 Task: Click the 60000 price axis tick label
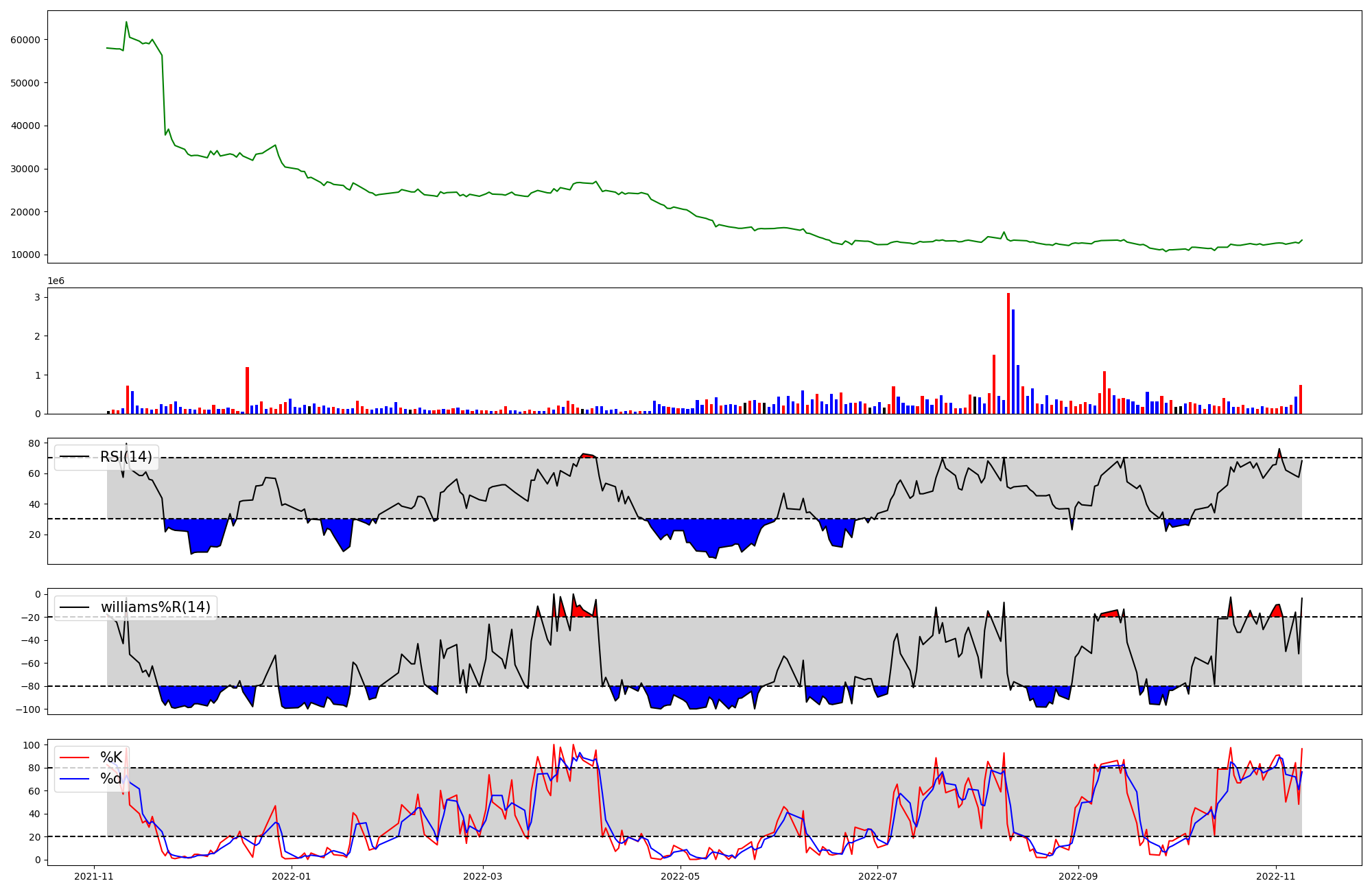click(x=25, y=40)
